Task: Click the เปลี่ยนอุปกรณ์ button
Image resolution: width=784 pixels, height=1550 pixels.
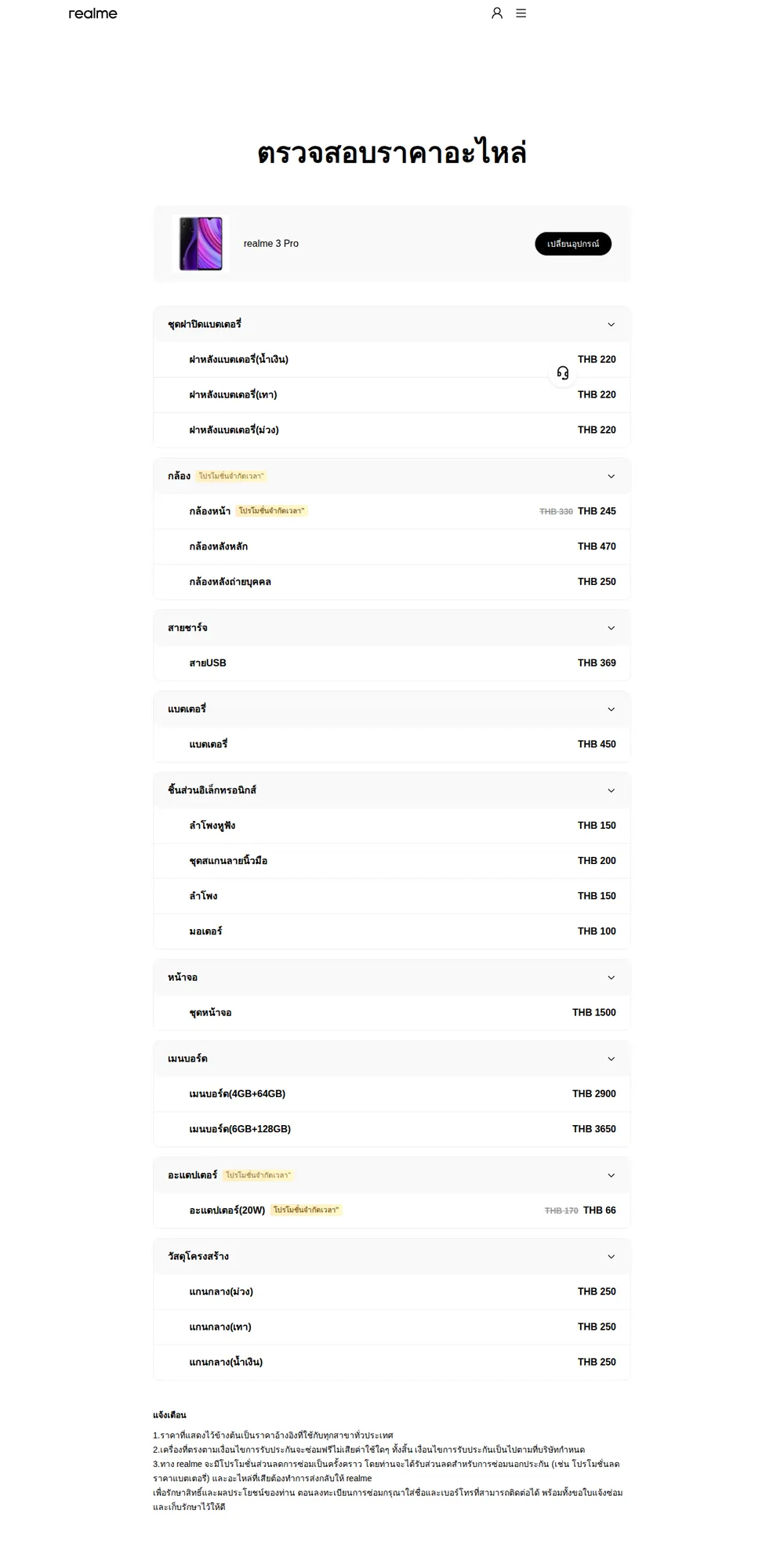Action: (x=573, y=244)
